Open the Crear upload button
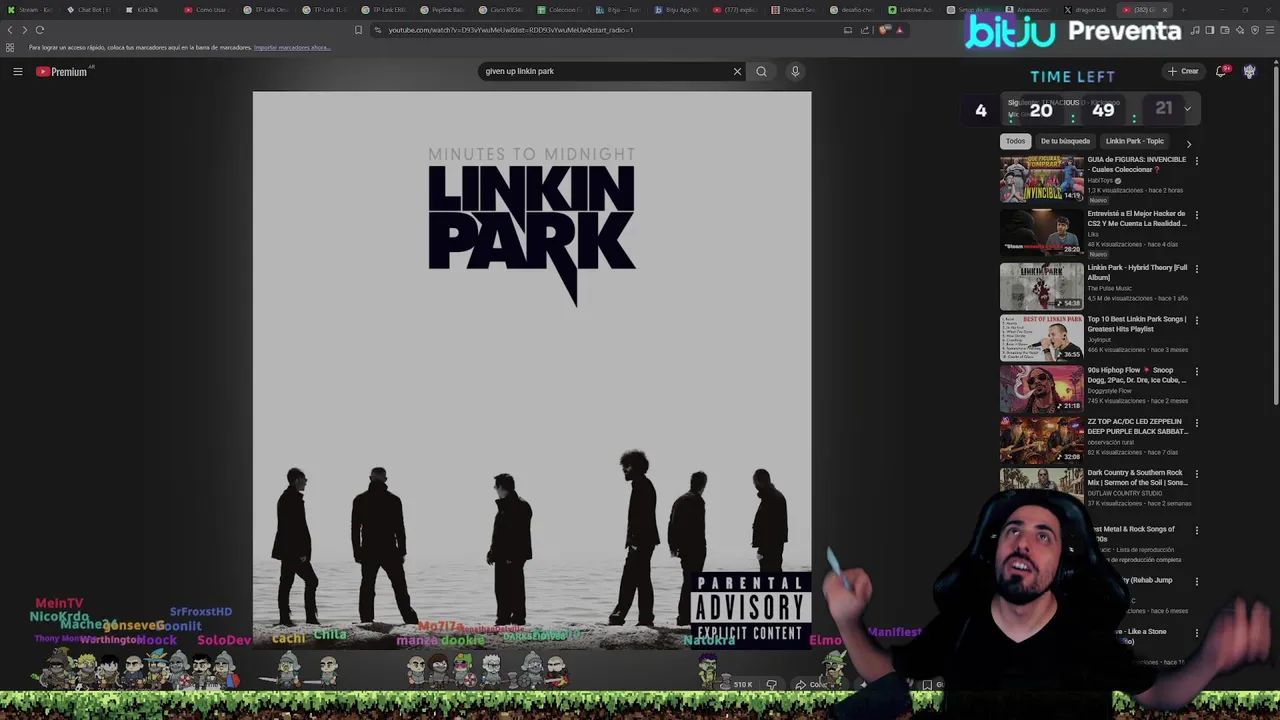 [1183, 71]
